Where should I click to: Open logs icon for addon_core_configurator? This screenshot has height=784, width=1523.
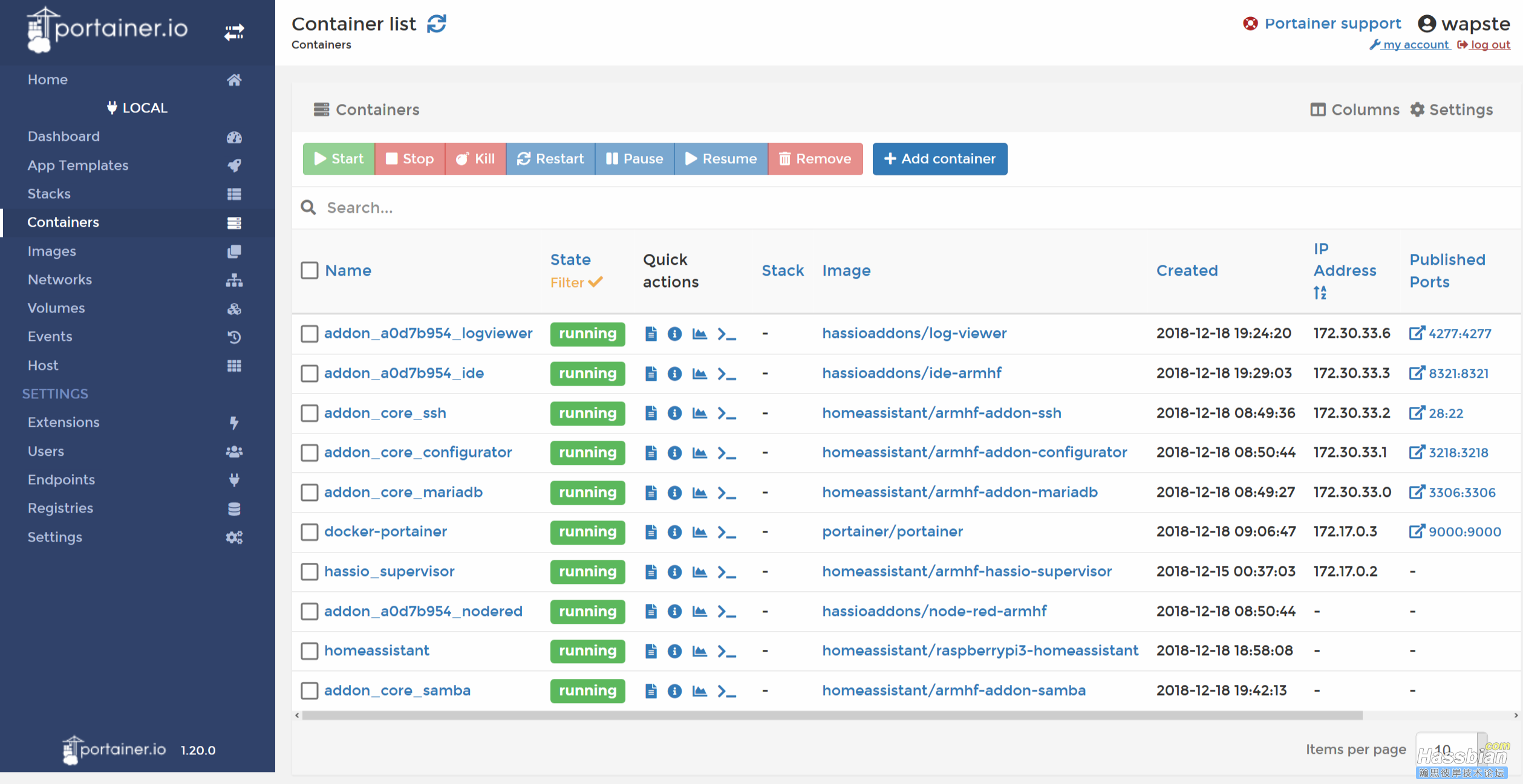pos(651,453)
